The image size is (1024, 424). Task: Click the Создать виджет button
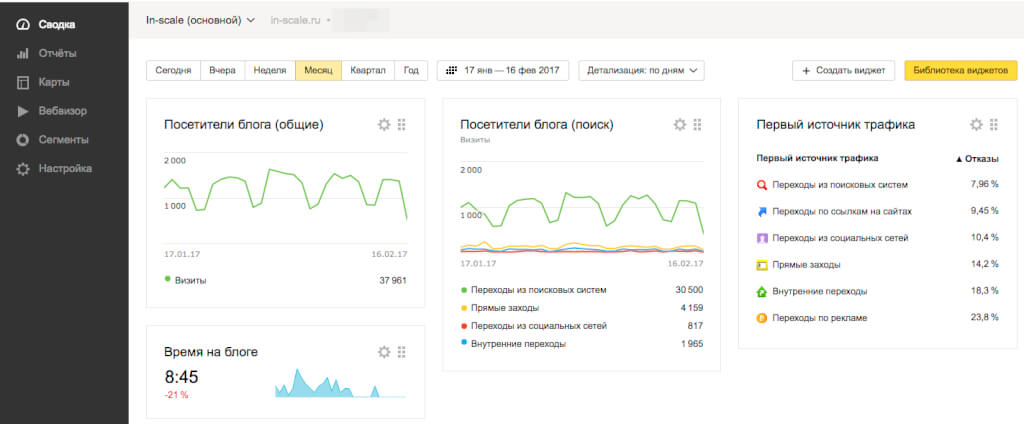click(844, 71)
